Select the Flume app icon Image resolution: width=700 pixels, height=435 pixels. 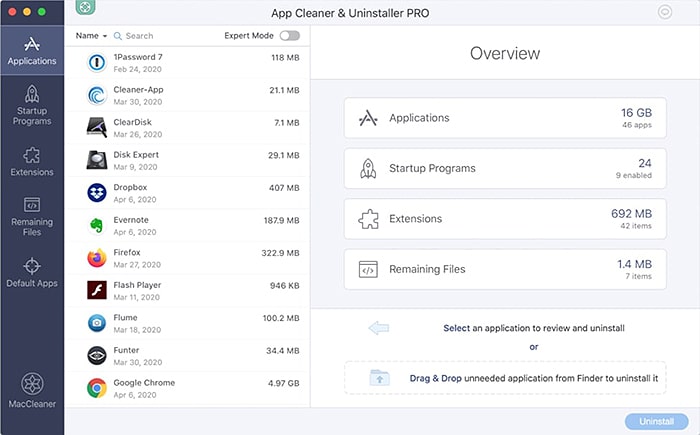tap(97, 323)
